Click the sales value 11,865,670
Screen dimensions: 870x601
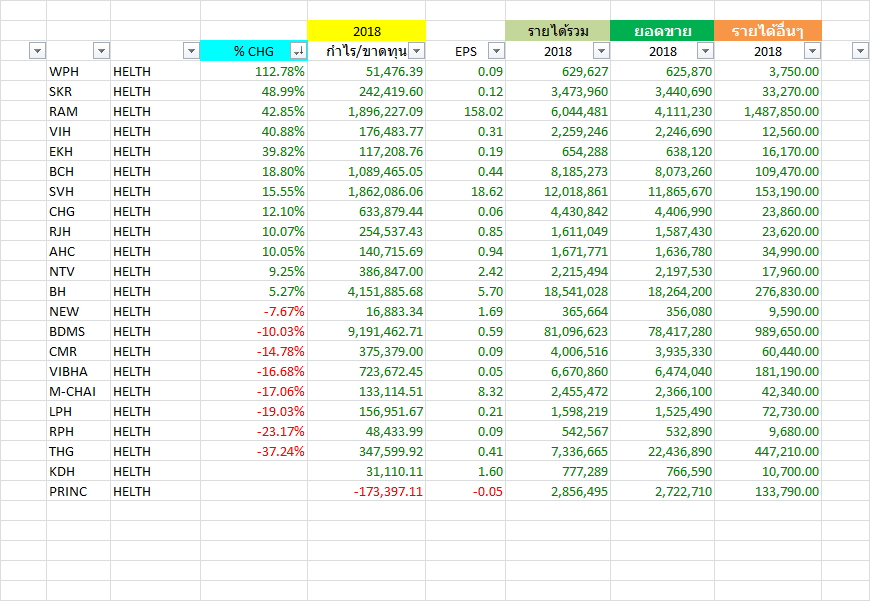click(x=680, y=191)
